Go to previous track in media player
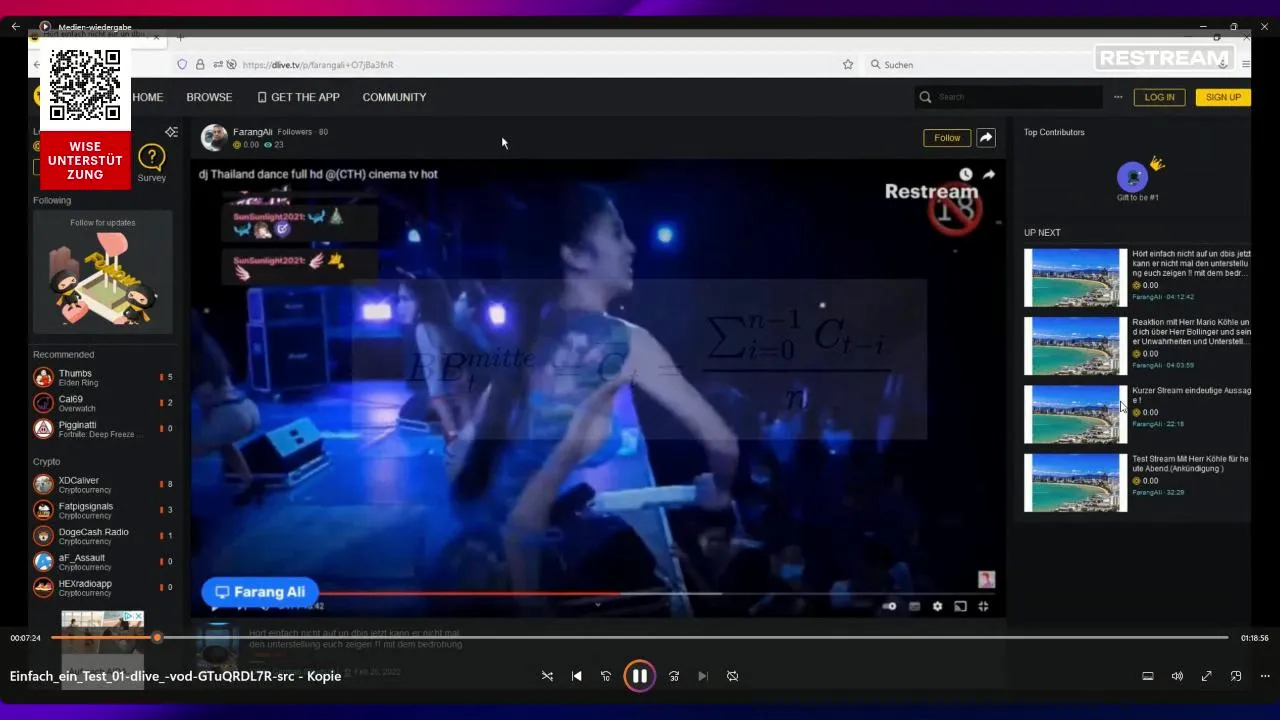 click(x=576, y=676)
